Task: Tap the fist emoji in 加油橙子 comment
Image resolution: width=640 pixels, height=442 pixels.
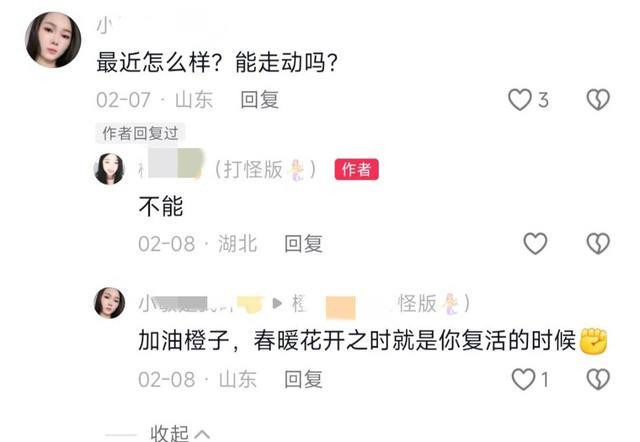Action: click(593, 340)
